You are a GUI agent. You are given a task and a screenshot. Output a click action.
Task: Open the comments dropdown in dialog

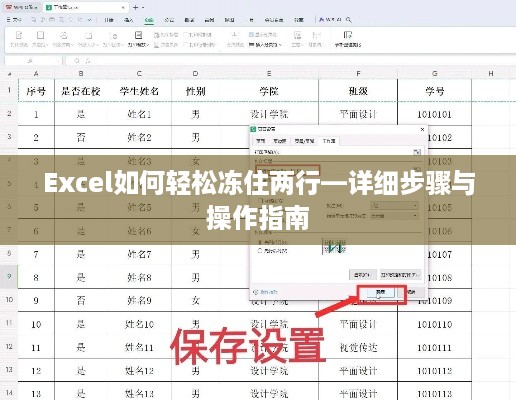pos(394,205)
